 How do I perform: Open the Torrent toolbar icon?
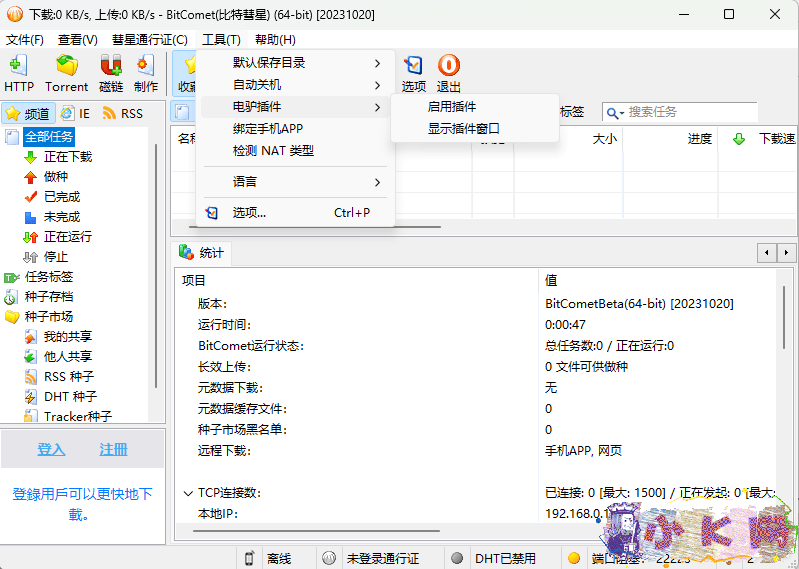[67, 74]
